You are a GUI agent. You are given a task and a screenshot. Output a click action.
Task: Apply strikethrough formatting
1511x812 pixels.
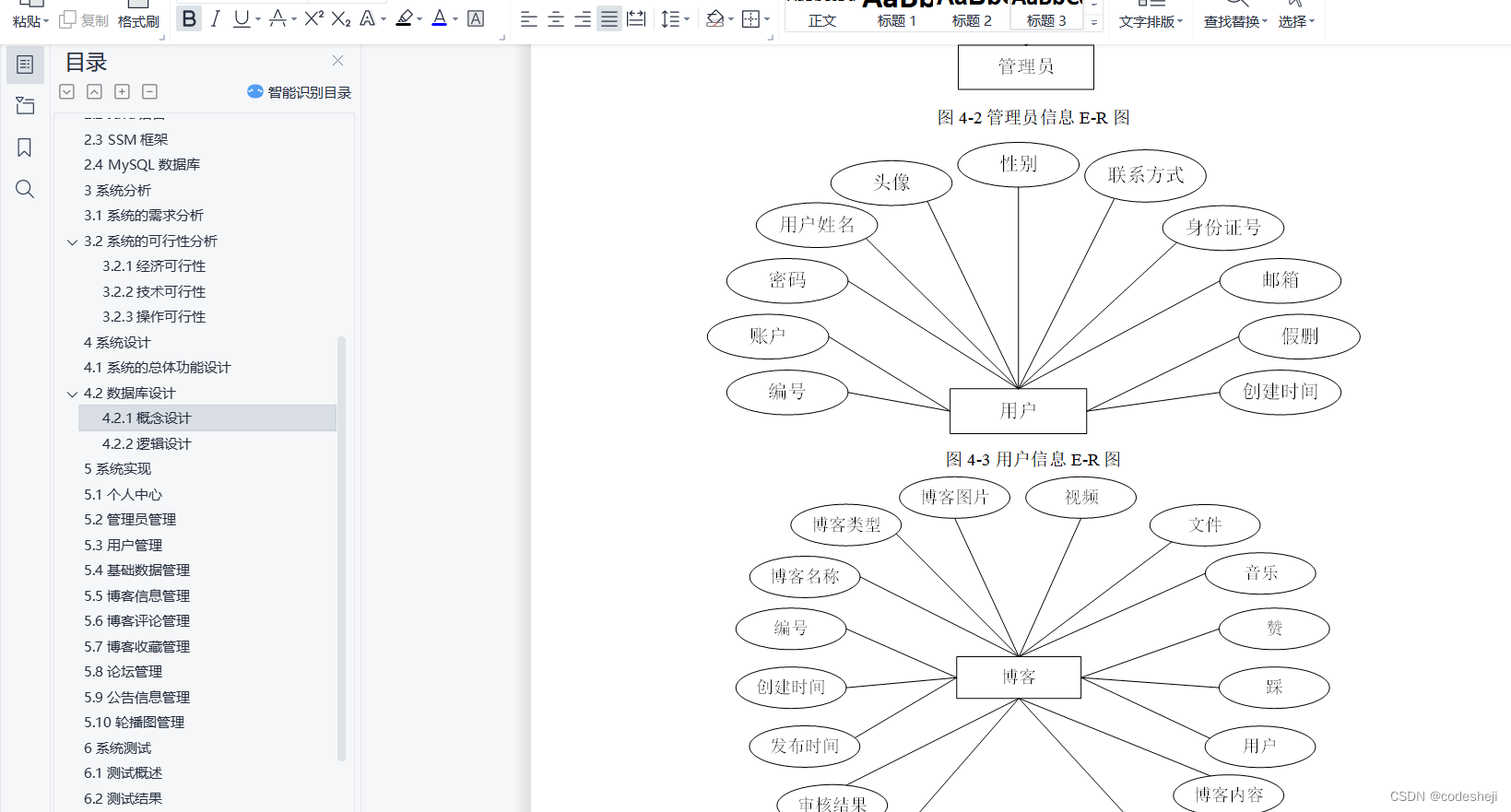tap(277, 18)
